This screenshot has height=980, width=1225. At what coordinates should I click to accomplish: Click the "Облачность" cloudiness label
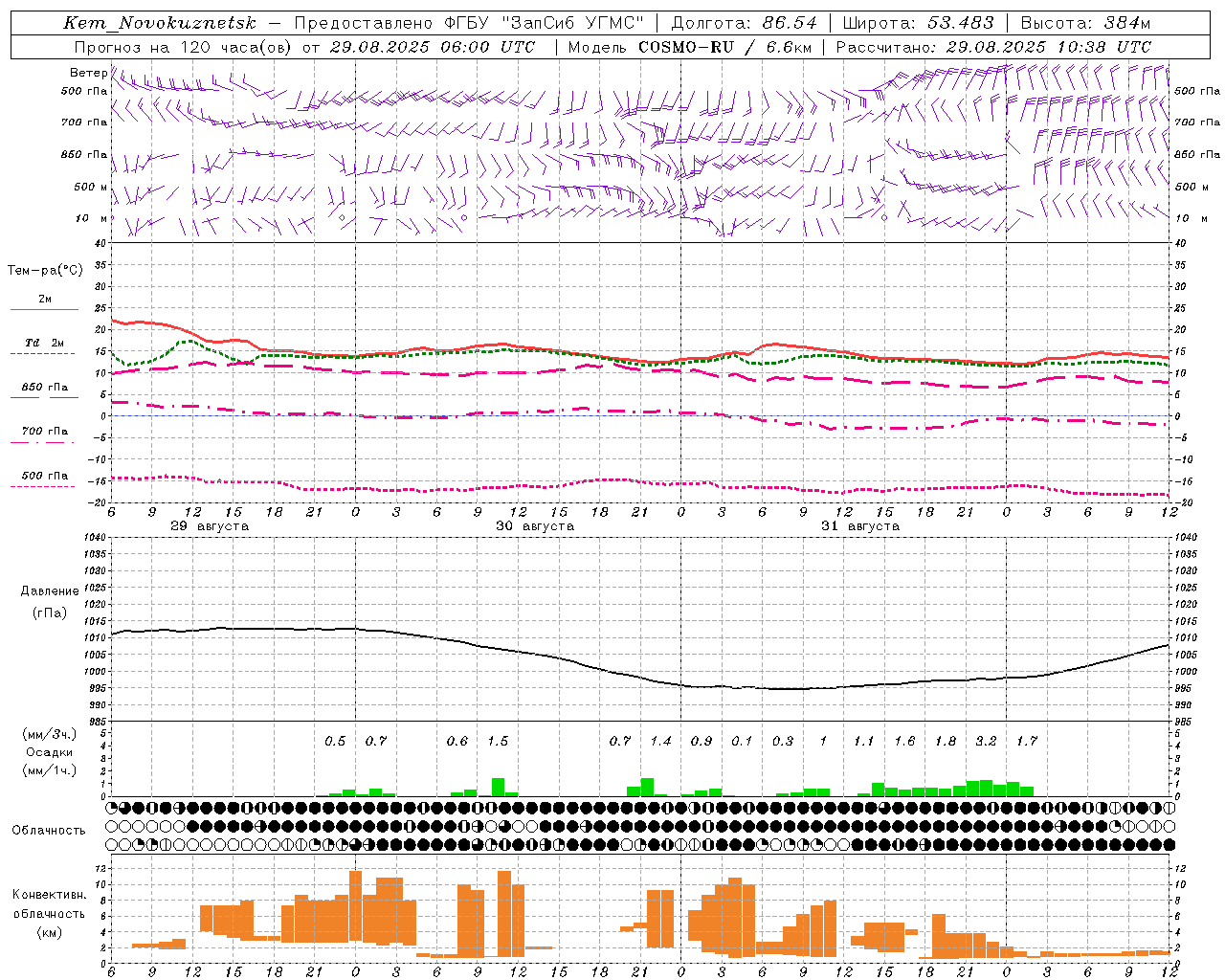(48, 830)
